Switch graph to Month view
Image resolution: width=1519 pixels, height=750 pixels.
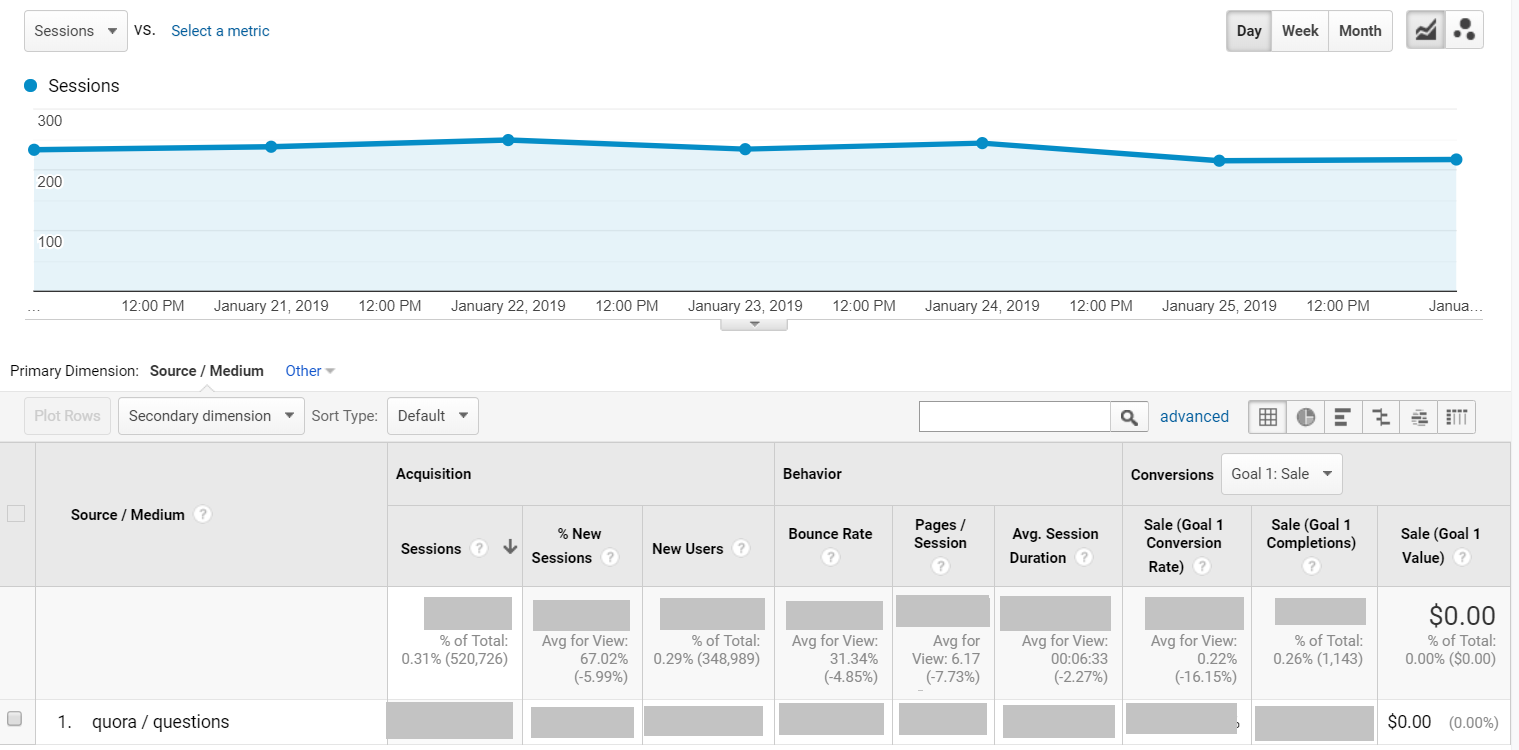click(1360, 30)
